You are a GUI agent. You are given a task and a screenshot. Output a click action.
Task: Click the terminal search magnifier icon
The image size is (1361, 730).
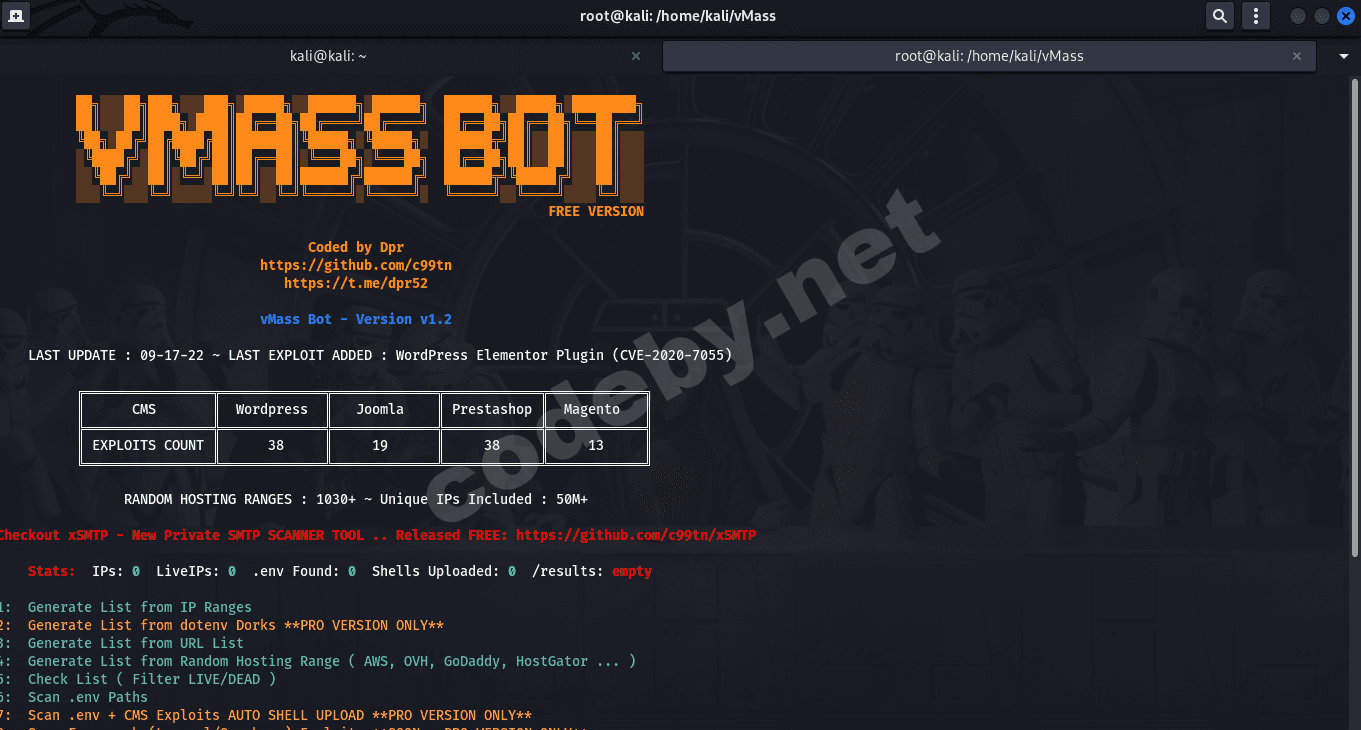coord(1219,16)
